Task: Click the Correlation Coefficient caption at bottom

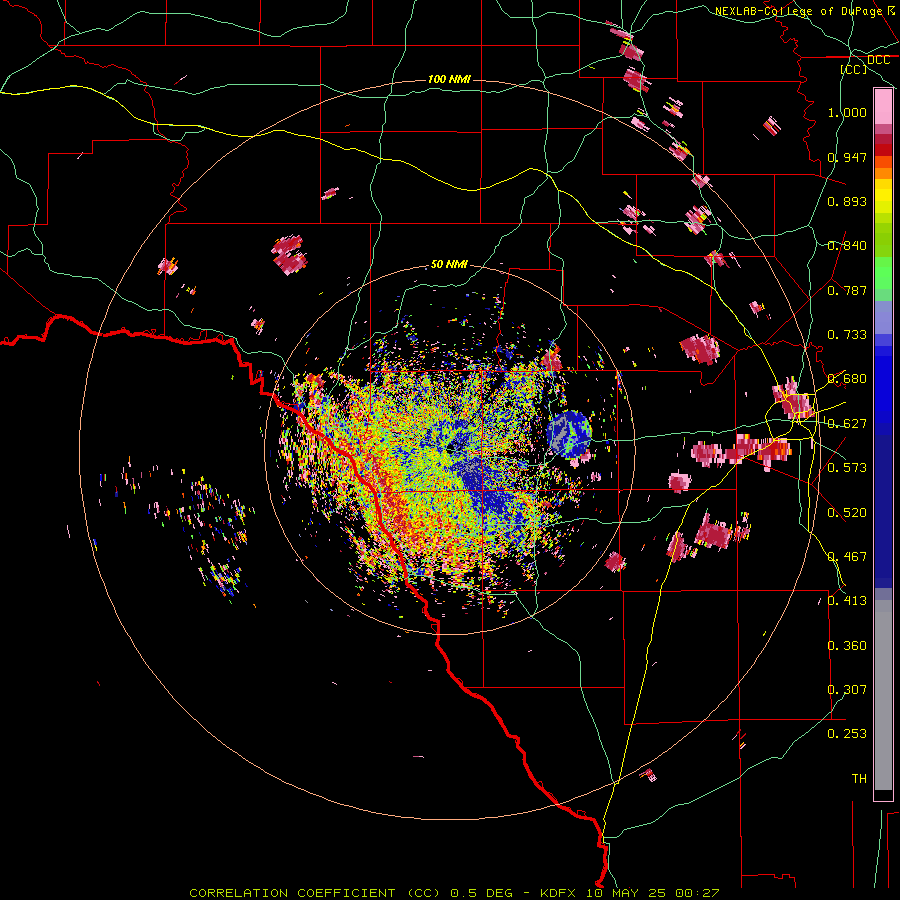Action: point(454,893)
